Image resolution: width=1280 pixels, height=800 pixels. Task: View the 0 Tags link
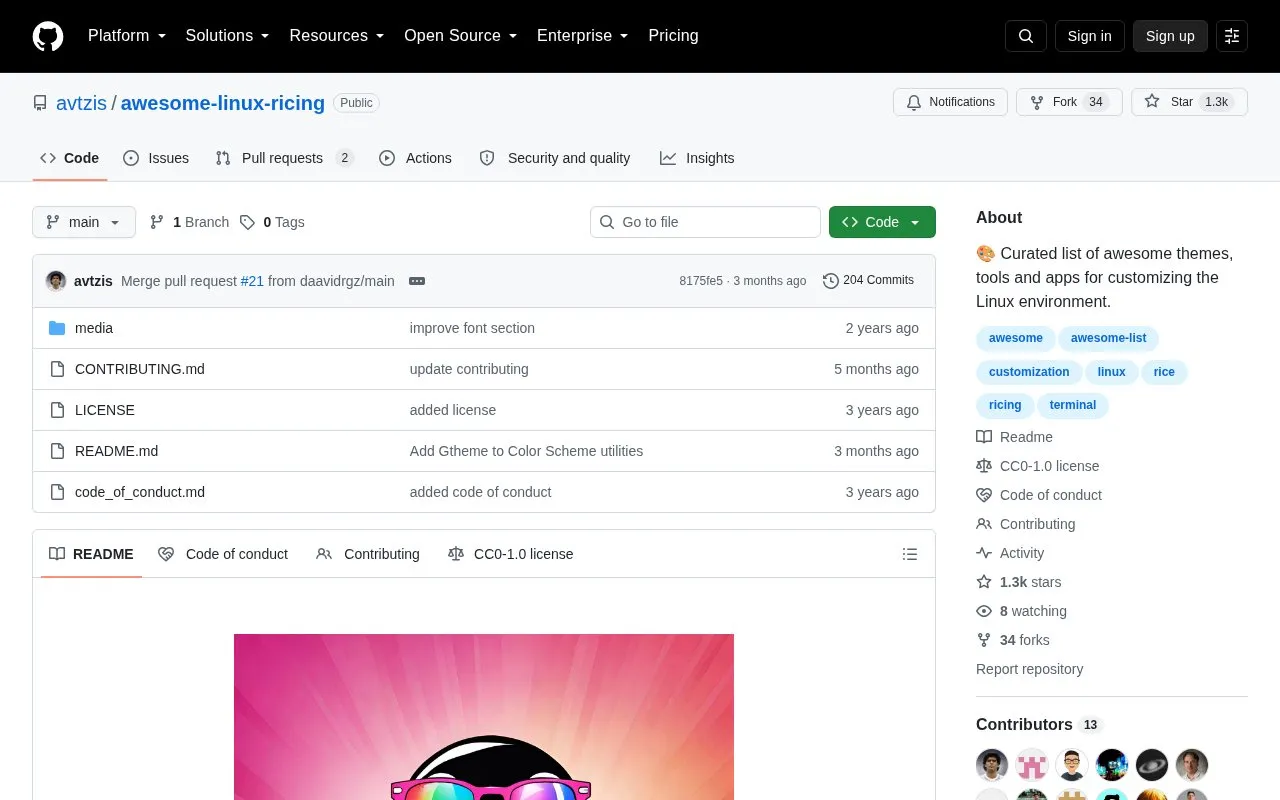(272, 222)
